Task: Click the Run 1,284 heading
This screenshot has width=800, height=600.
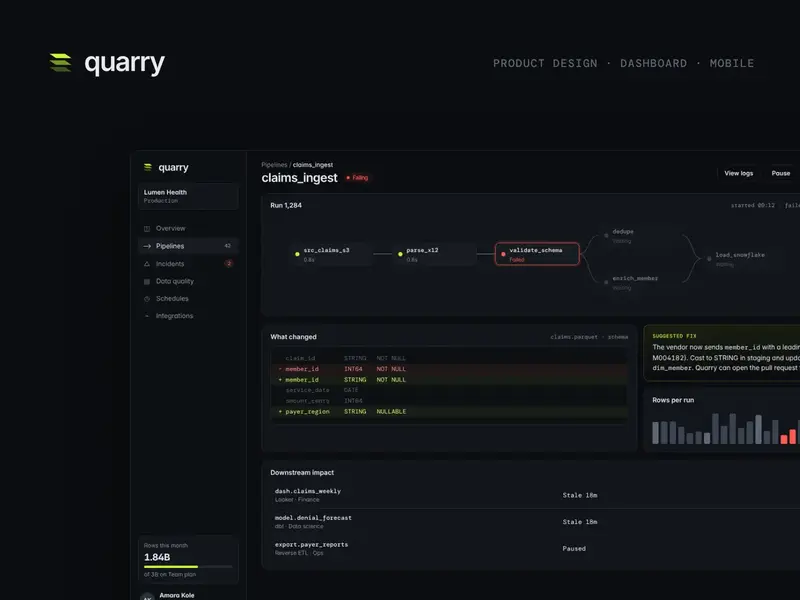Action: pos(286,205)
